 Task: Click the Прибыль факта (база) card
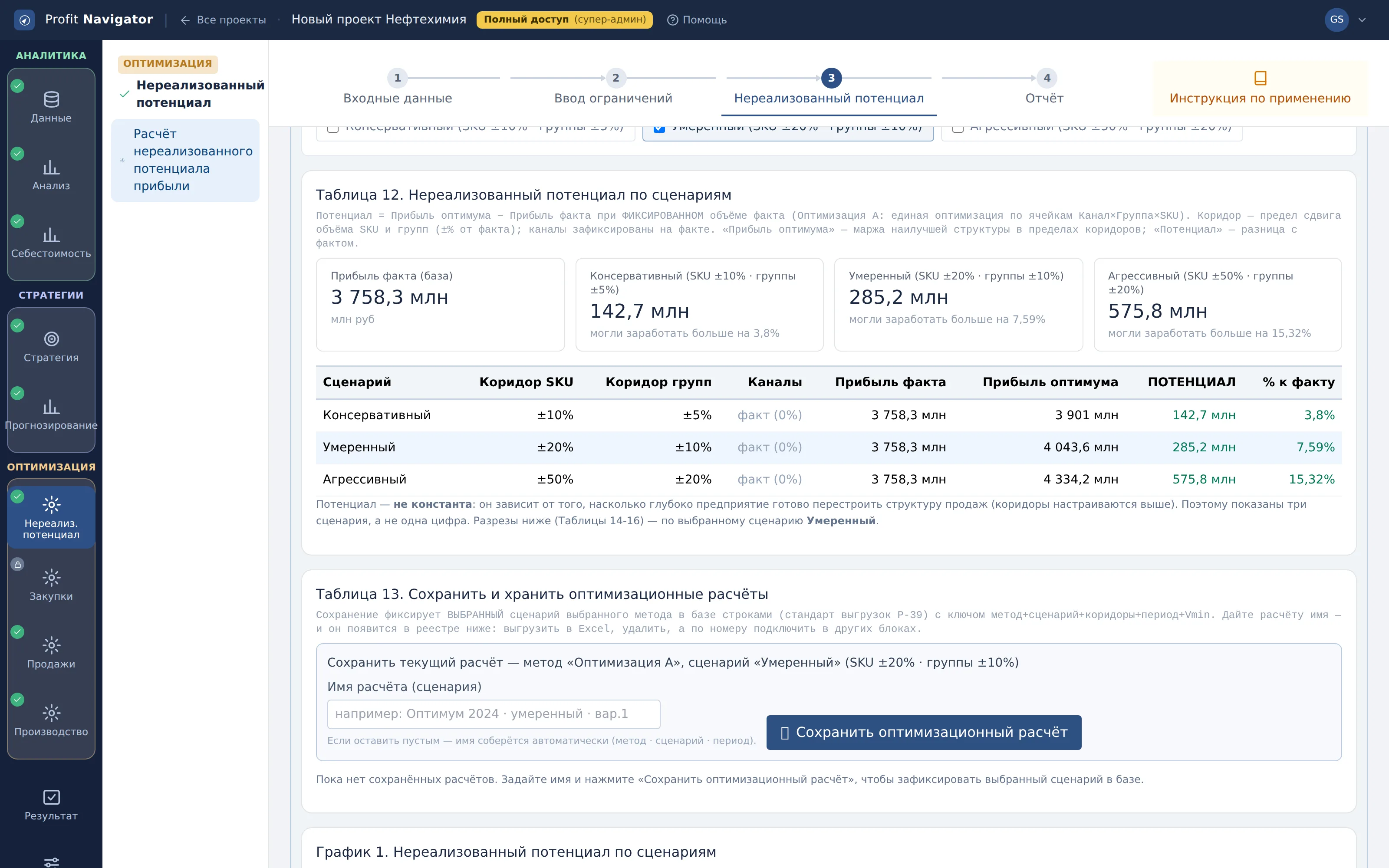click(x=440, y=304)
